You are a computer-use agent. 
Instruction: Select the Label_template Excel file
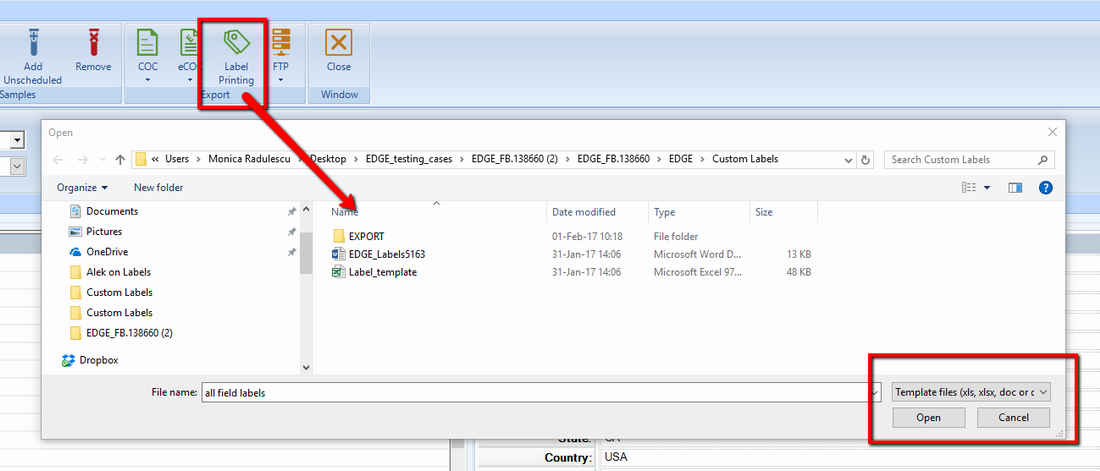[x=382, y=272]
